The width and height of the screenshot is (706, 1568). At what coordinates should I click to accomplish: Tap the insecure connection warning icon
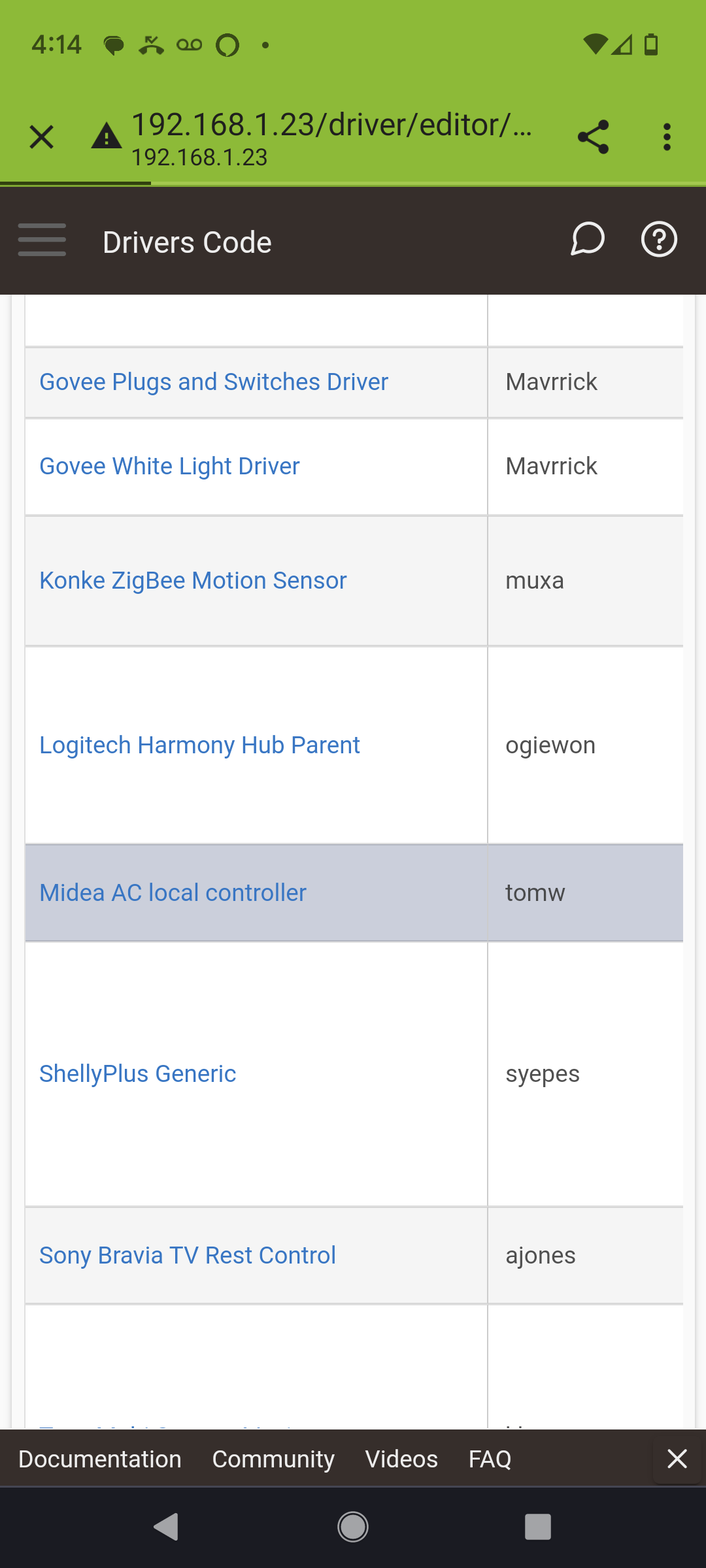pos(107,137)
